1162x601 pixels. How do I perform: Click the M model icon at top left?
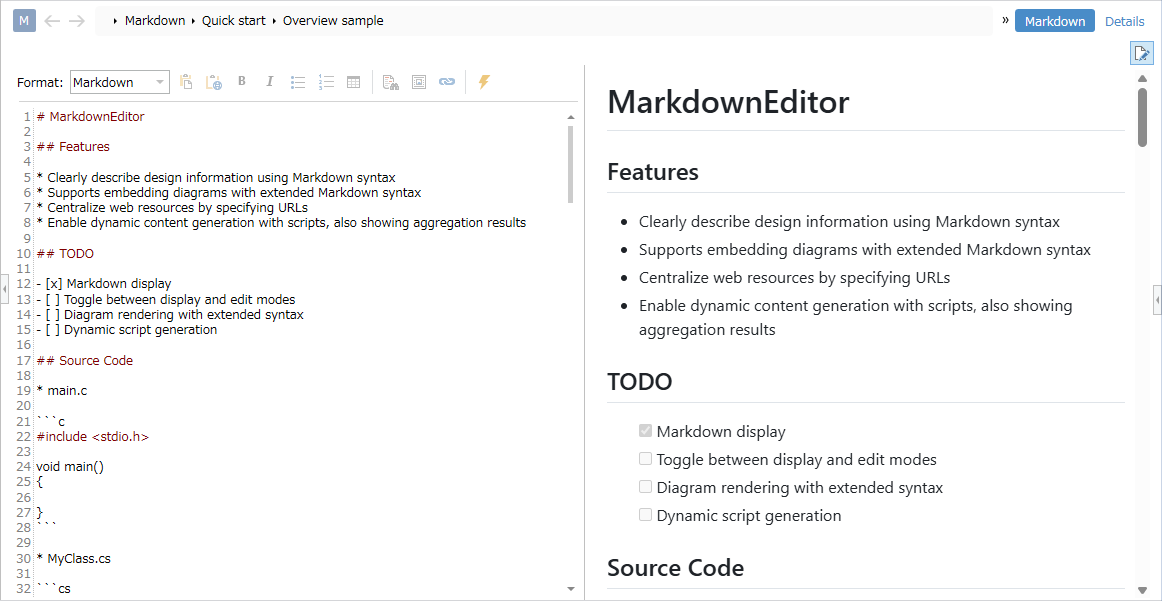[x=24, y=21]
